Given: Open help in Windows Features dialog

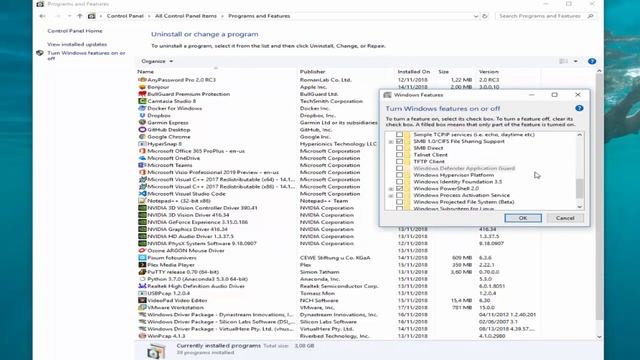Looking at the screenshot, I should coord(579,108).
